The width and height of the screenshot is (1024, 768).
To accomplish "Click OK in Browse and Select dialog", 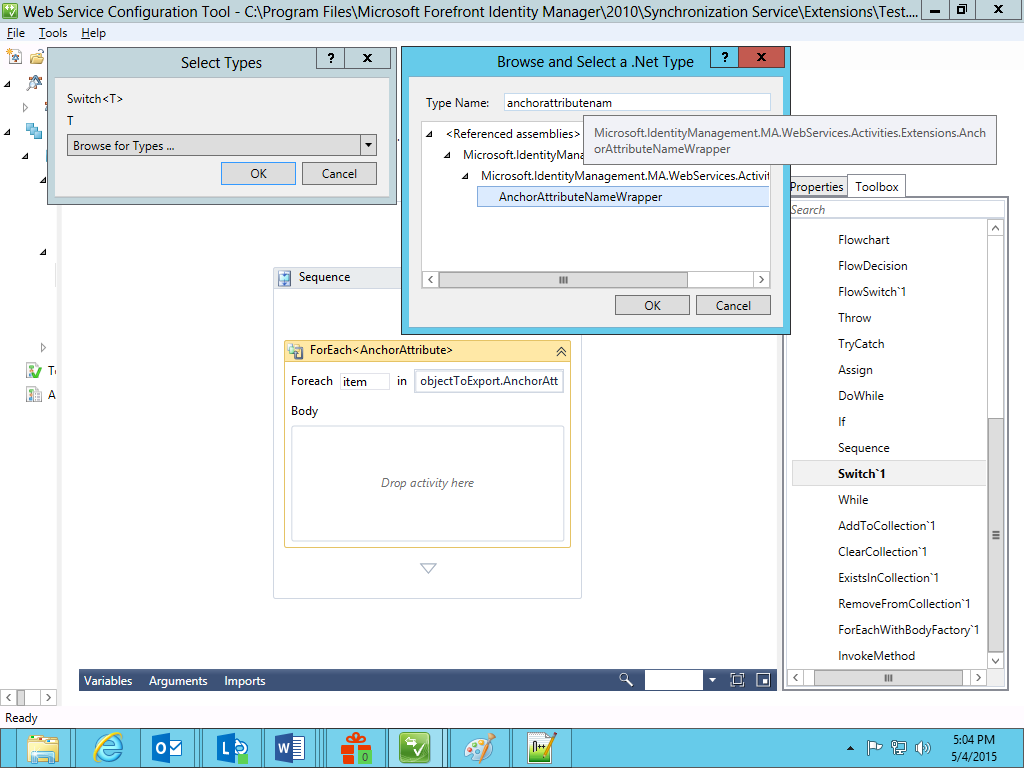I will click(652, 306).
